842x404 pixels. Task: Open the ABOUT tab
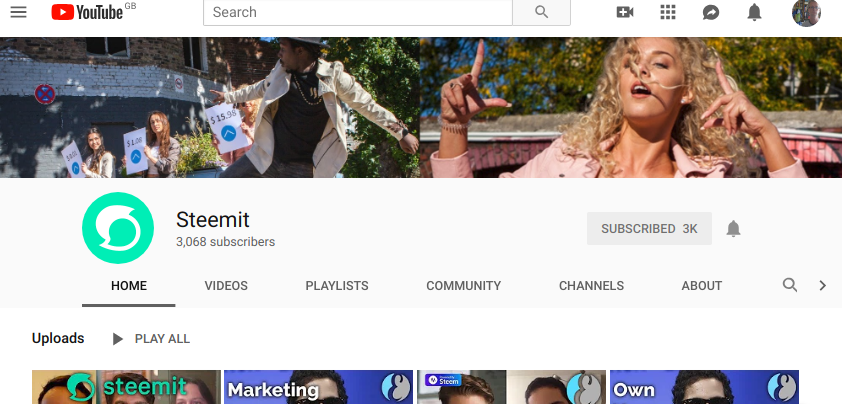pyautogui.click(x=702, y=286)
